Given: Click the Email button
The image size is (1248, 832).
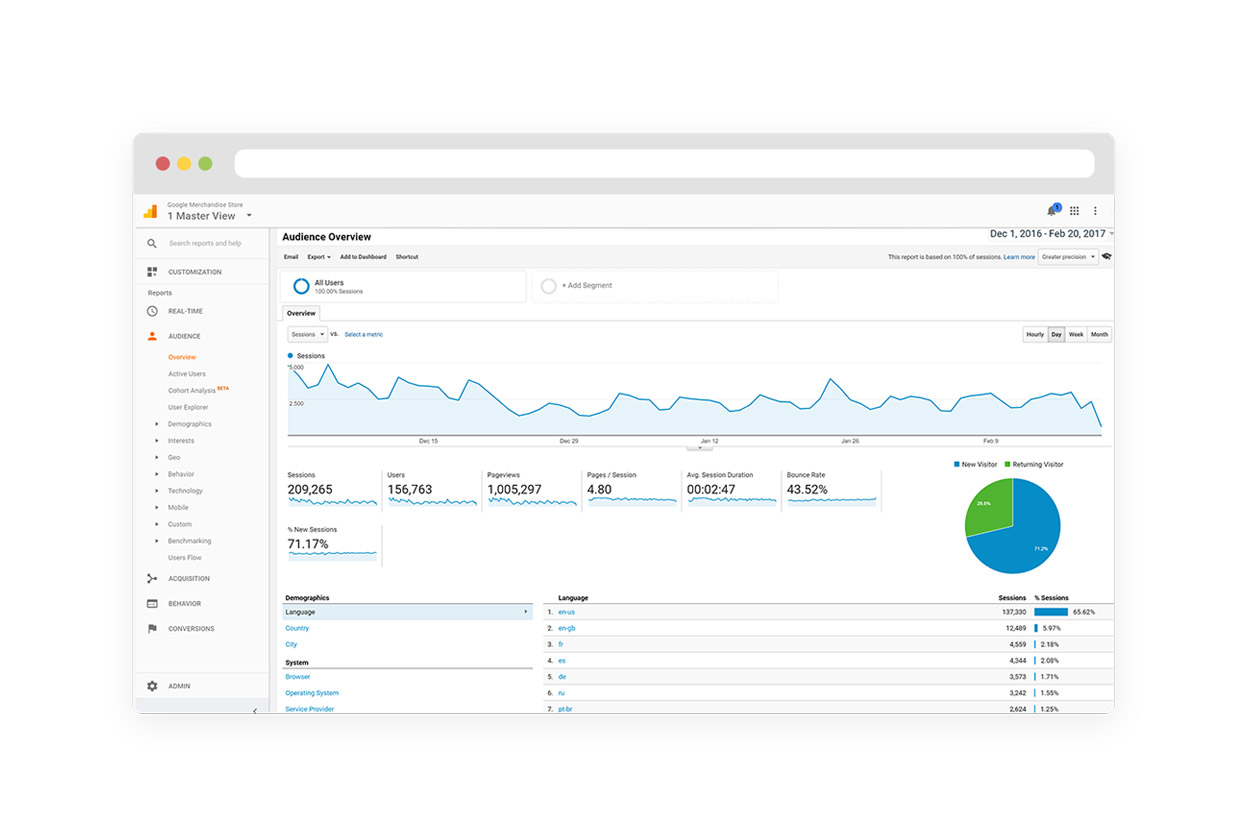Looking at the screenshot, I should tap(291, 257).
